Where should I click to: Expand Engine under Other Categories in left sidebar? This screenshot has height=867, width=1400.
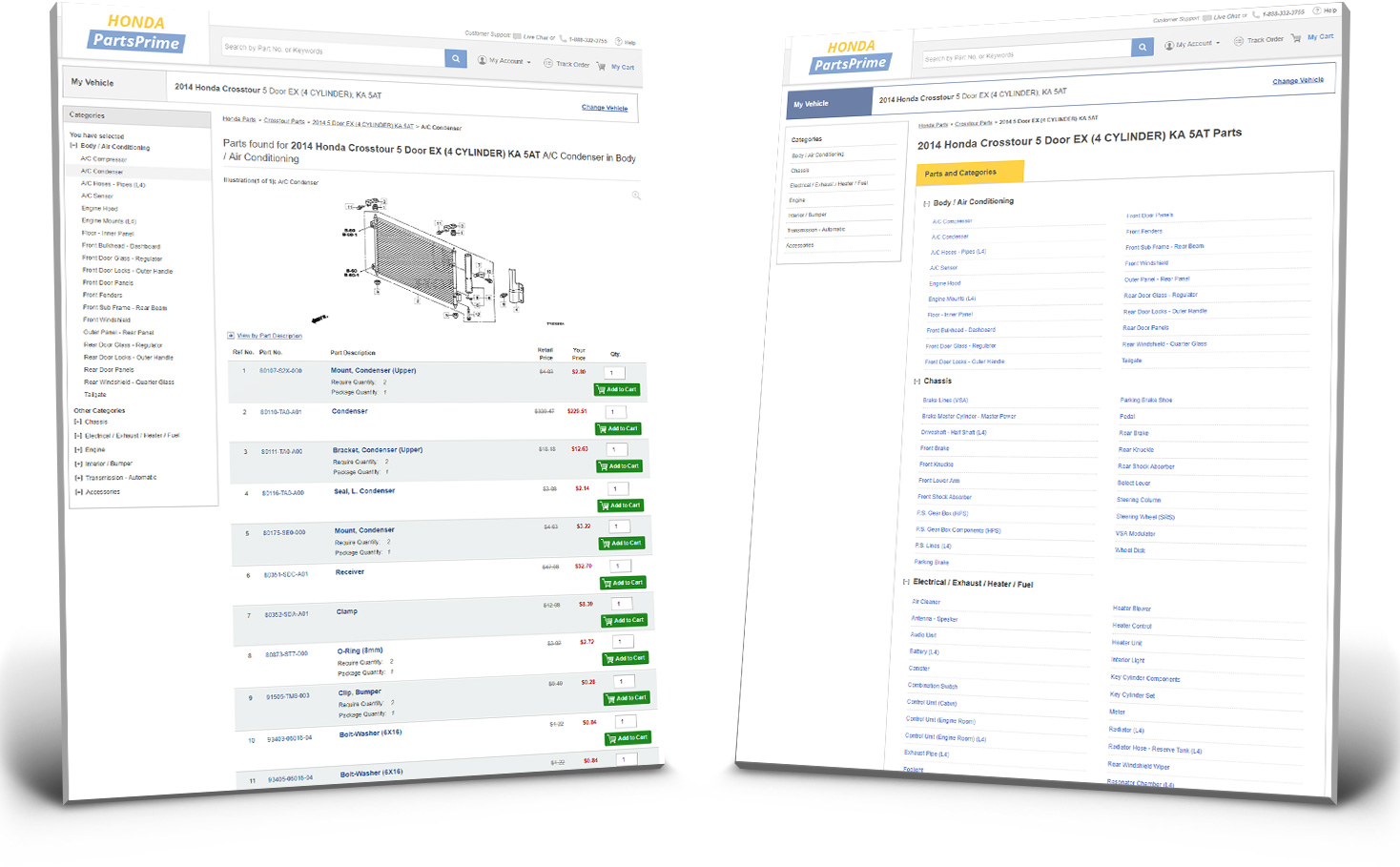tap(78, 449)
